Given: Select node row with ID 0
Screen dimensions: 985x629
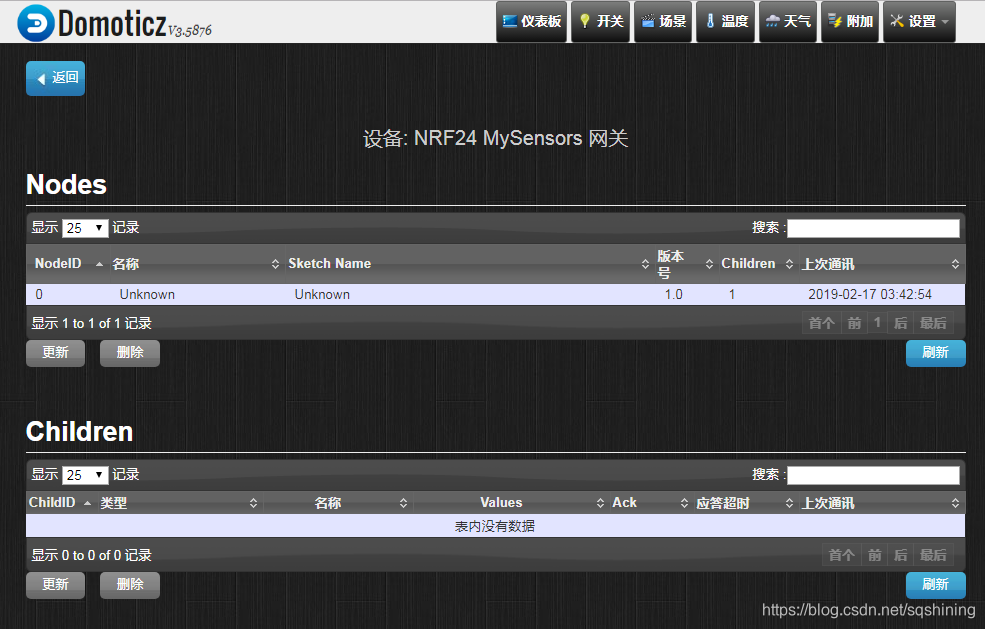Looking at the screenshot, I should click(495, 294).
